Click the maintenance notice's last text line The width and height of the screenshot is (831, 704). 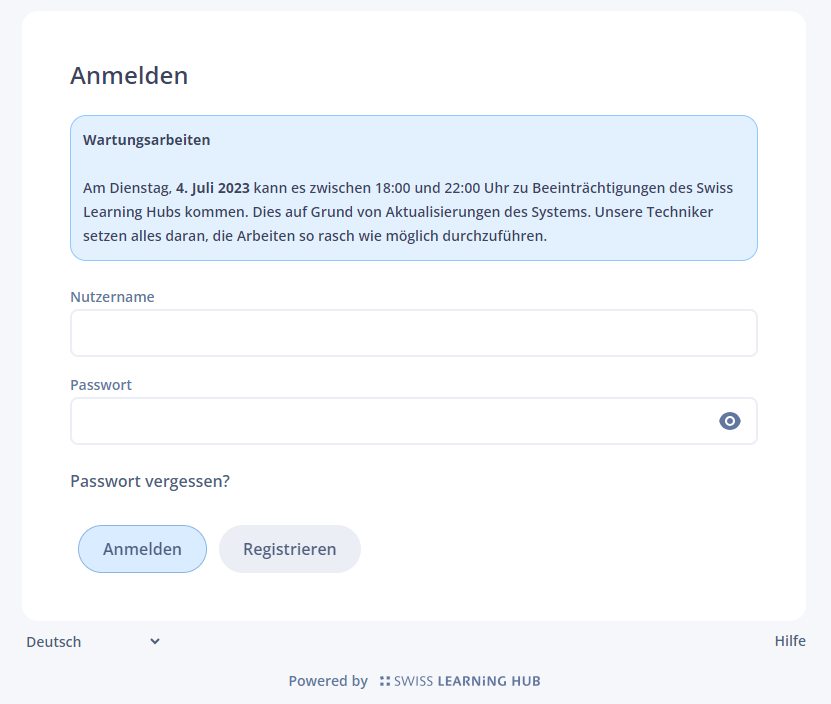[x=315, y=236]
